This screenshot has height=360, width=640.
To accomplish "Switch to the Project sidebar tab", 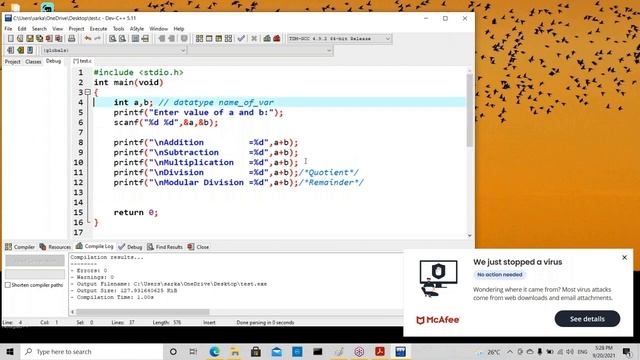I will click(x=12, y=62).
